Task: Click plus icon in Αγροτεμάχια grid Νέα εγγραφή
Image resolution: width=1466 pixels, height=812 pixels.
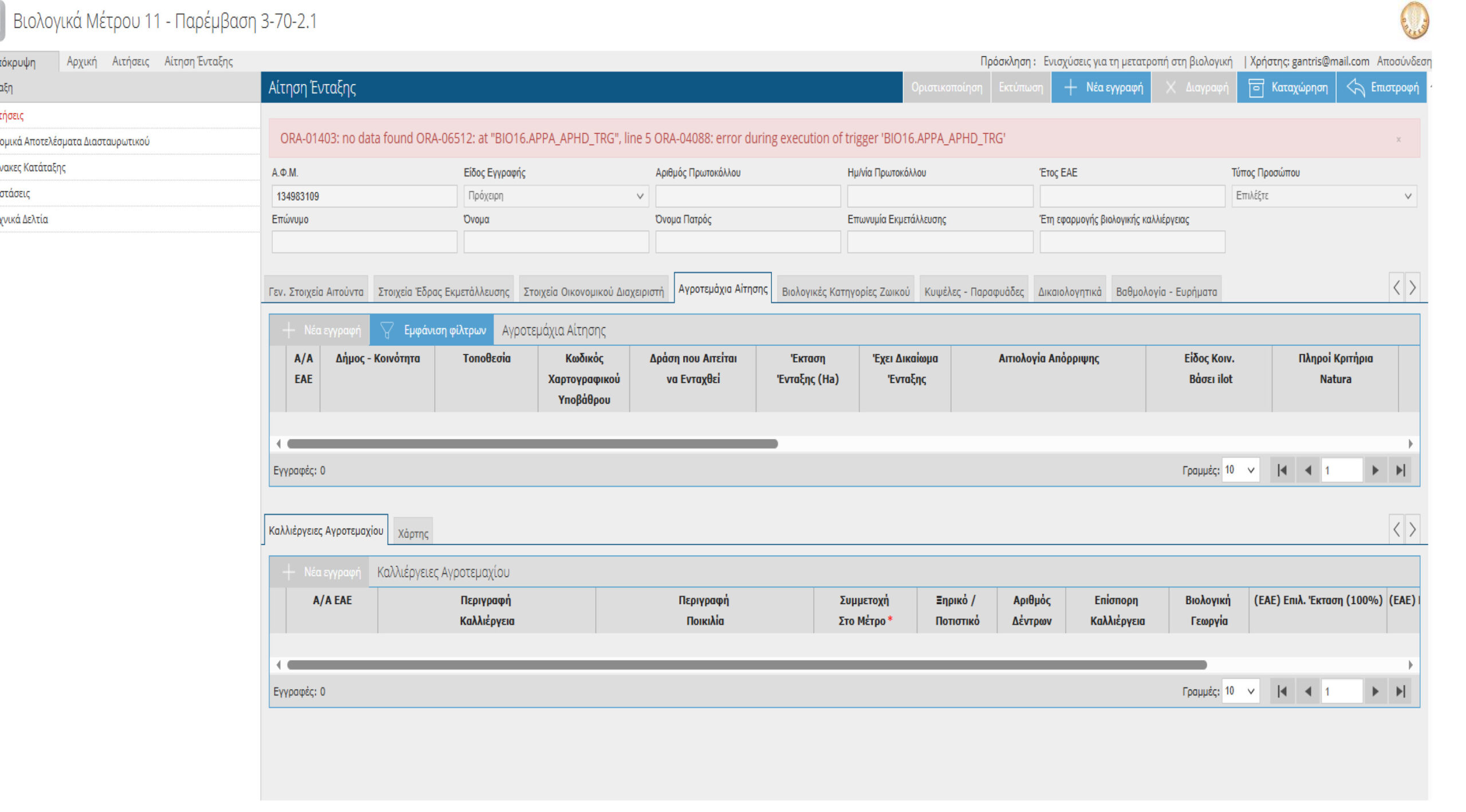Action: (x=289, y=330)
